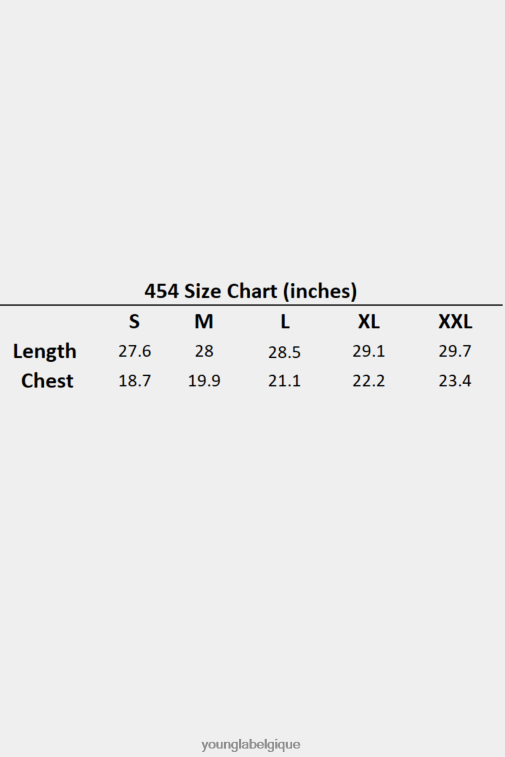This screenshot has height=757, width=505.
Task: Click the 29.1 length value for XL
Action: tap(369, 351)
